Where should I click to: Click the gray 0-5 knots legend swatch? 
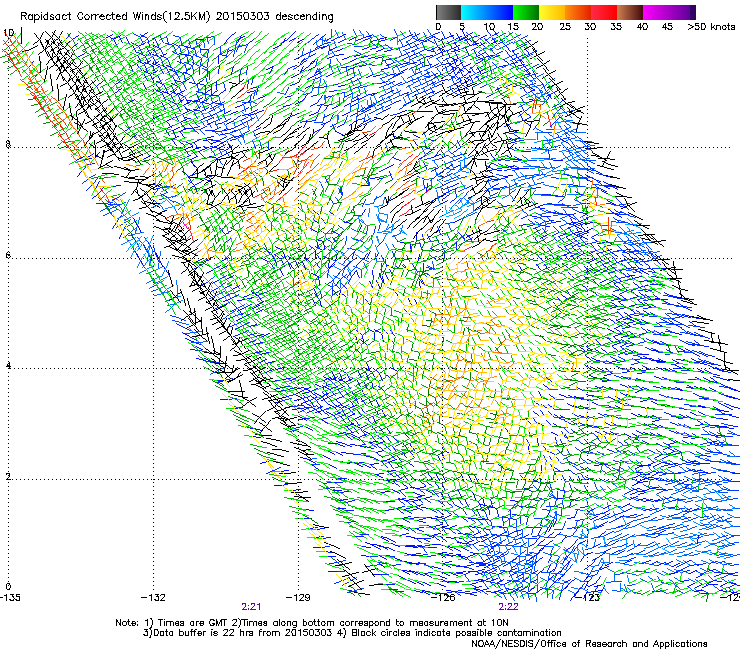click(448, 12)
